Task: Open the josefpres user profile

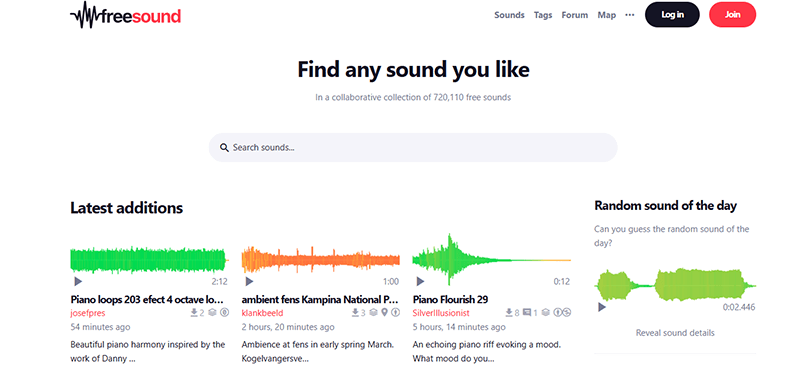Action: pos(88,313)
